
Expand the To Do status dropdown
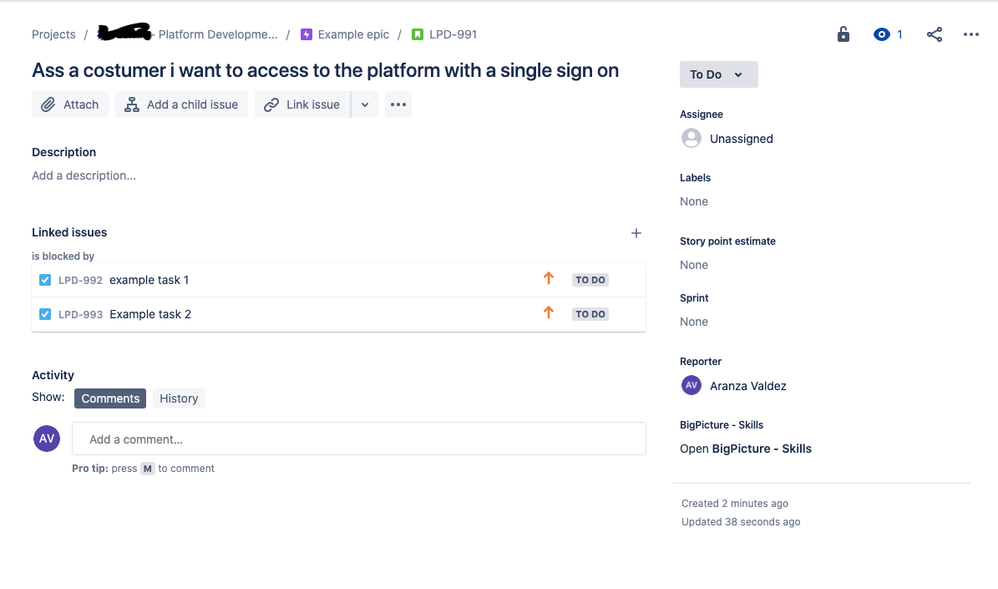(719, 75)
